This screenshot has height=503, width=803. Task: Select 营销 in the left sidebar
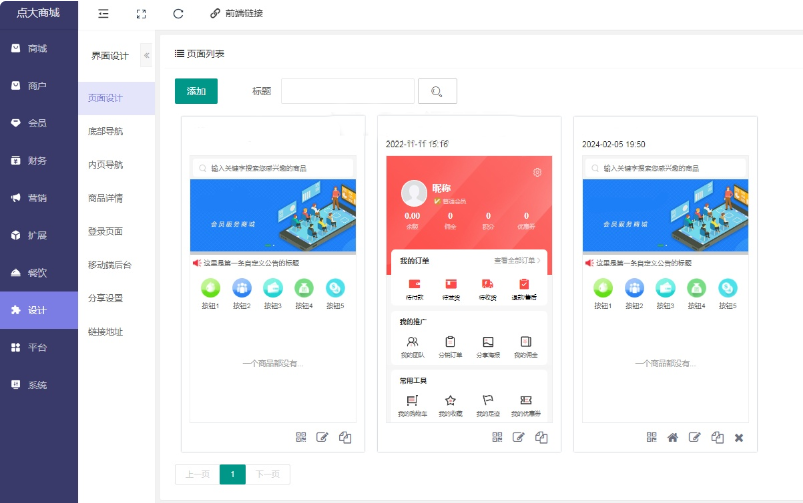pos(37,198)
